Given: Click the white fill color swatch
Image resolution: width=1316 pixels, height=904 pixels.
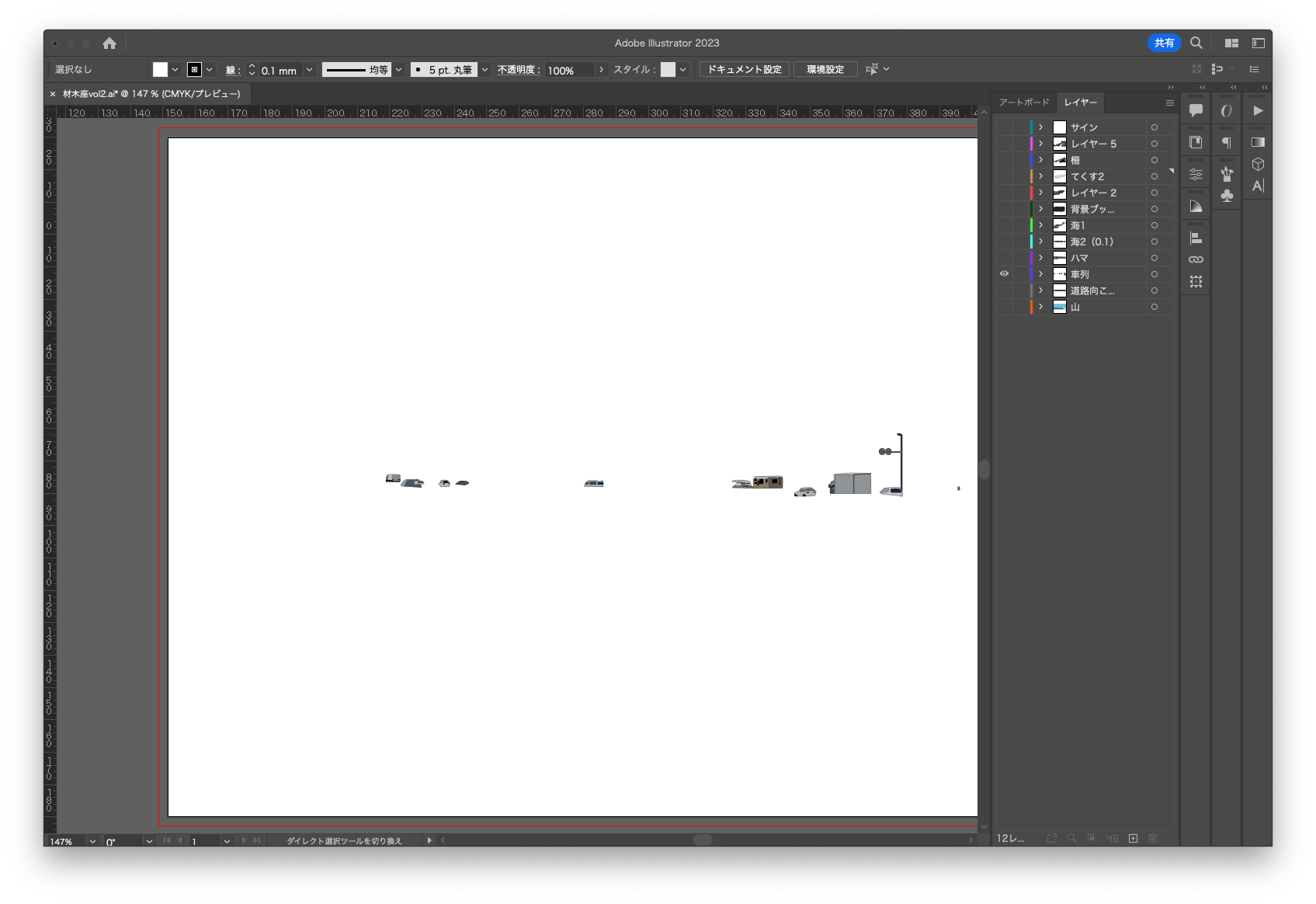Looking at the screenshot, I should [160, 70].
